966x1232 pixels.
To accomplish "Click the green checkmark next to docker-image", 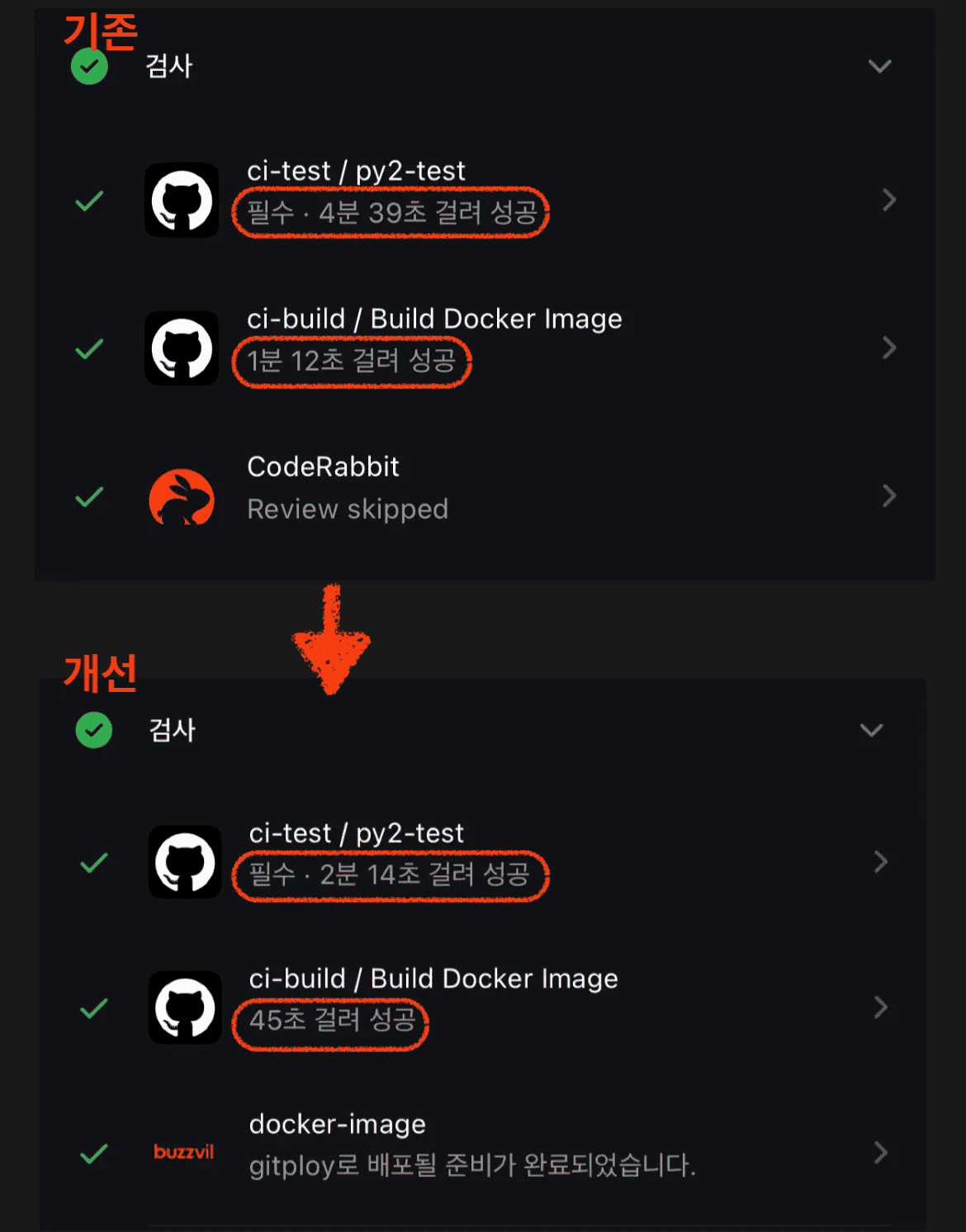I will [x=94, y=1153].
